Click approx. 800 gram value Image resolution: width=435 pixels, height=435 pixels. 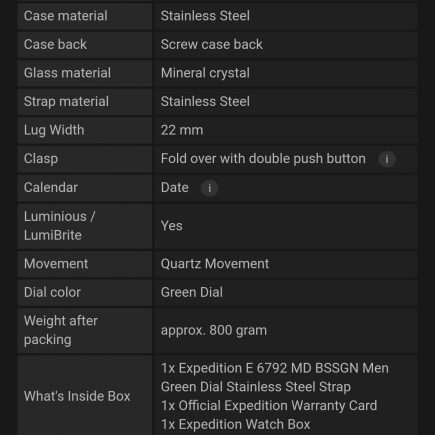click(214, 330)
